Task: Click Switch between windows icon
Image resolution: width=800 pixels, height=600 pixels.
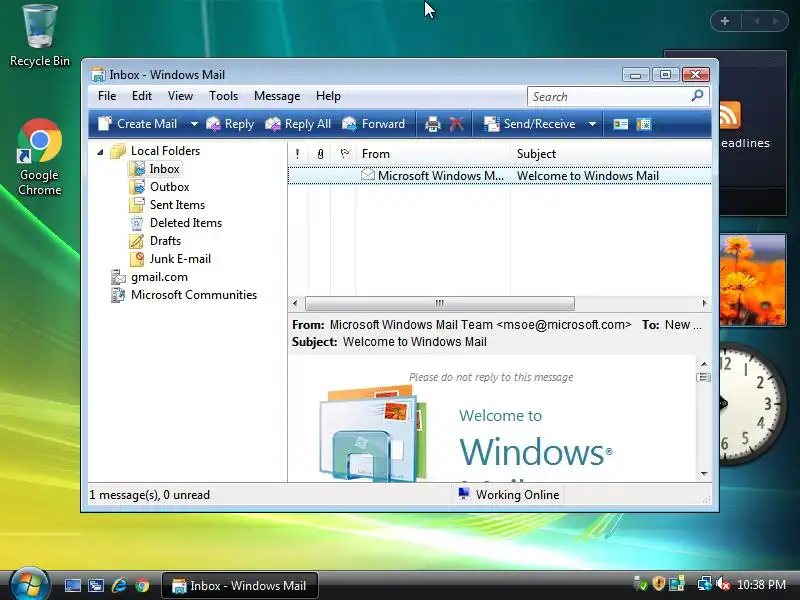Action: pyautogui.click(x=96, y=585)
